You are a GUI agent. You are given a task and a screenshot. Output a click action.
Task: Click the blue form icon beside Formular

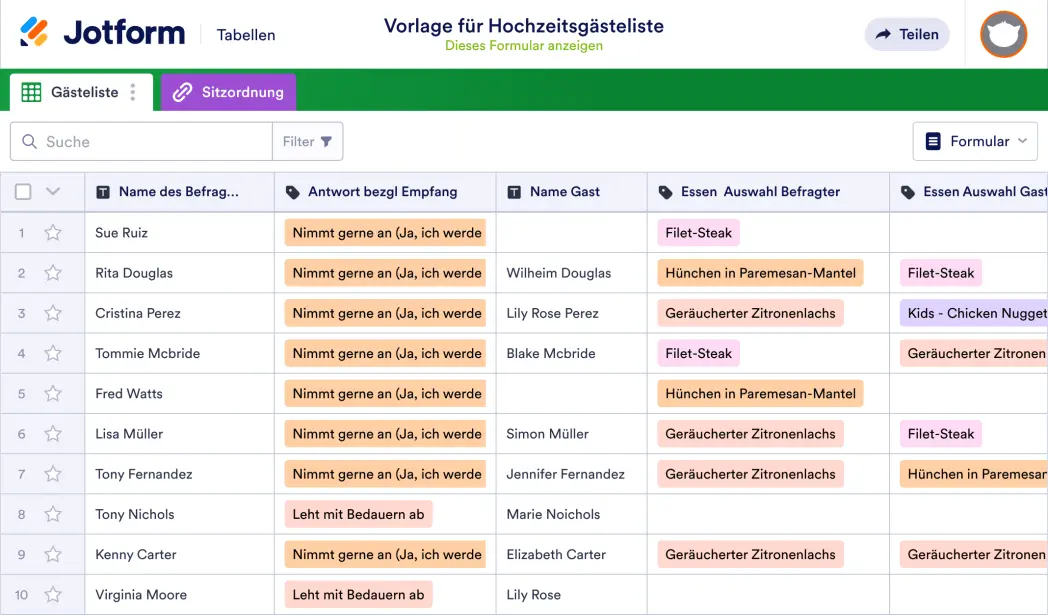[935, 141]
